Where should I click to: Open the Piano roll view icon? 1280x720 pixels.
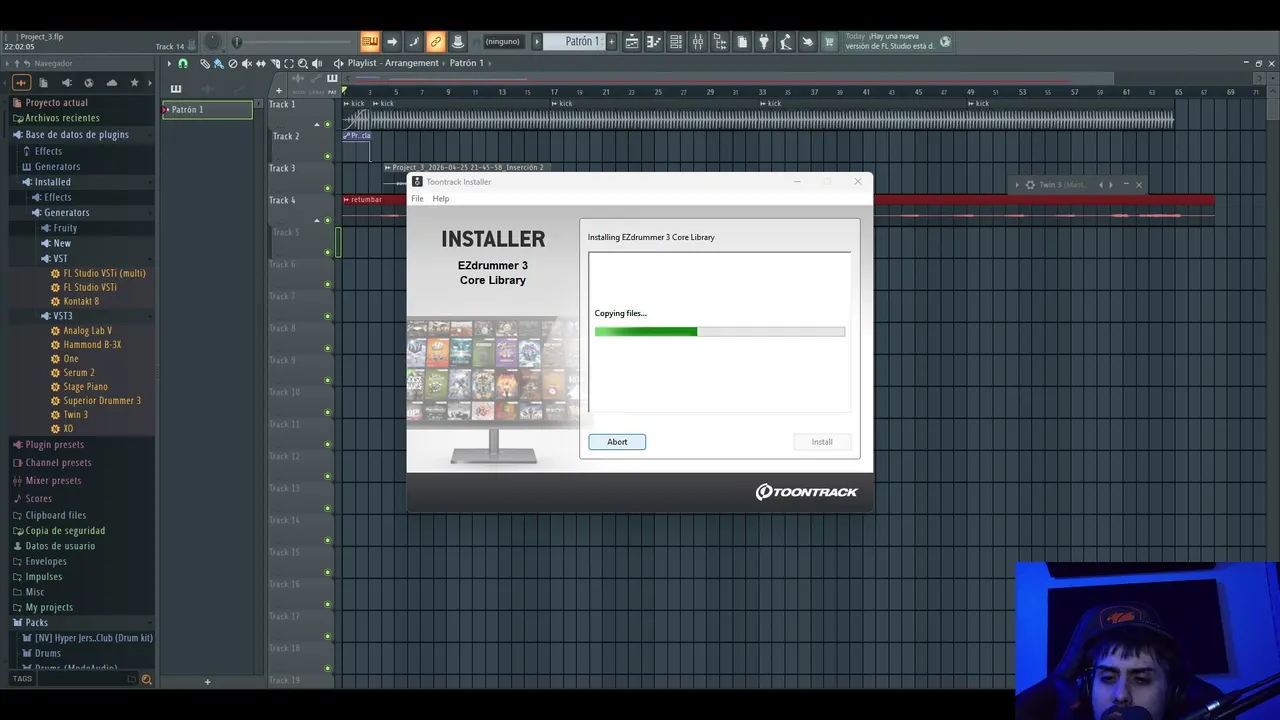click(x=653, y=42)
